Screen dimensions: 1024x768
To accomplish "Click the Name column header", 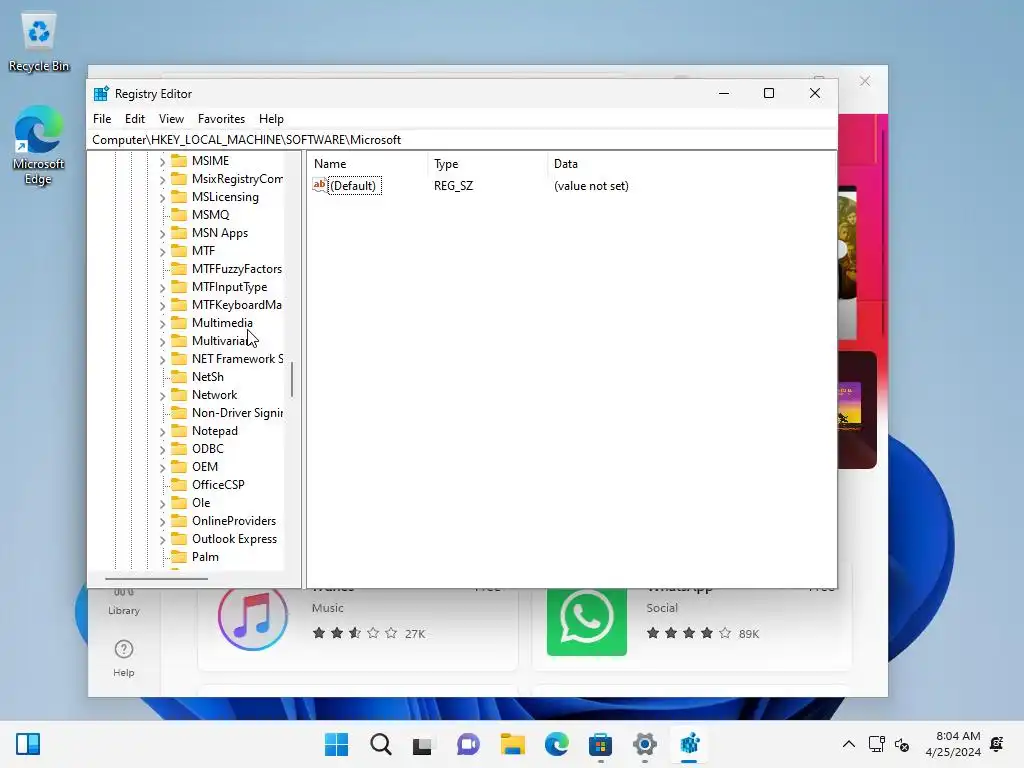I will click(x=367, y=164).
